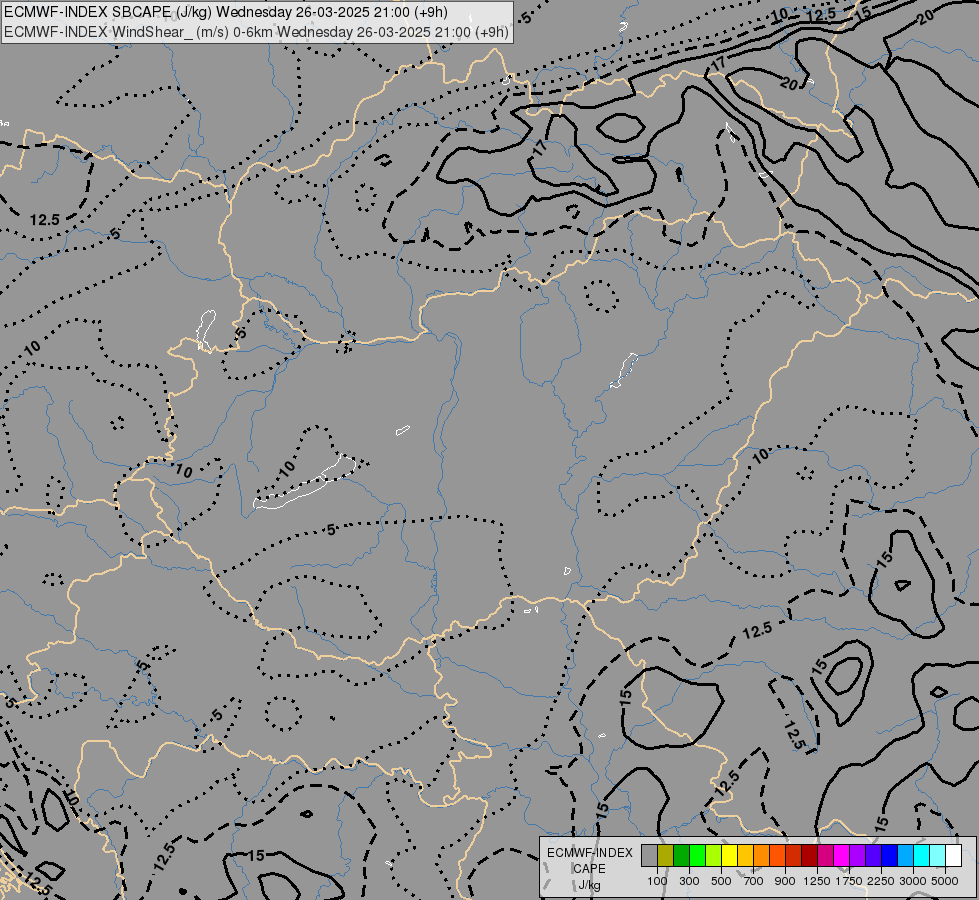Click the 300 value on legend scale
Screen dimensions: 979x900
[x=689, y=881]
